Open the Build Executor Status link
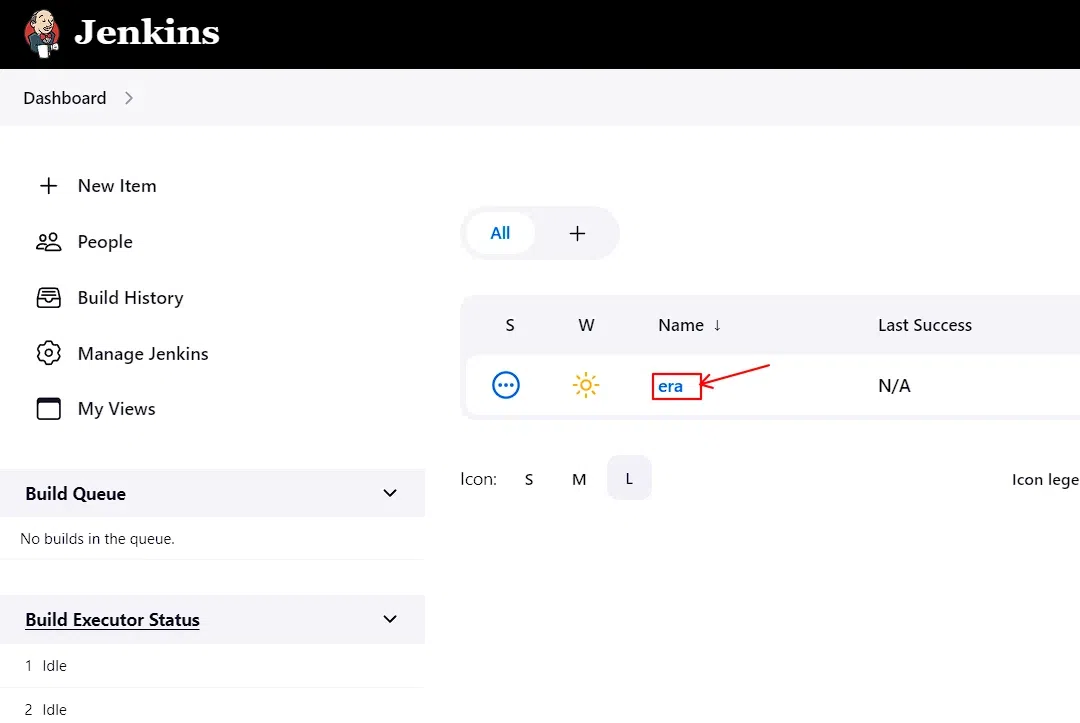 112,620
